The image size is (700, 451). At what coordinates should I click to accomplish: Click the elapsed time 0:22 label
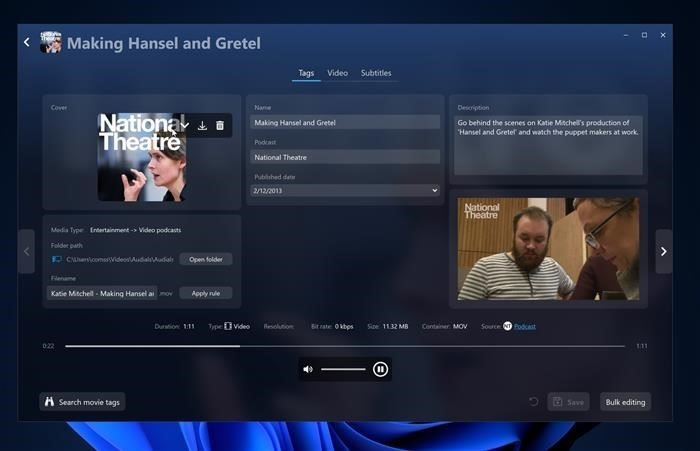pos(48,346)
